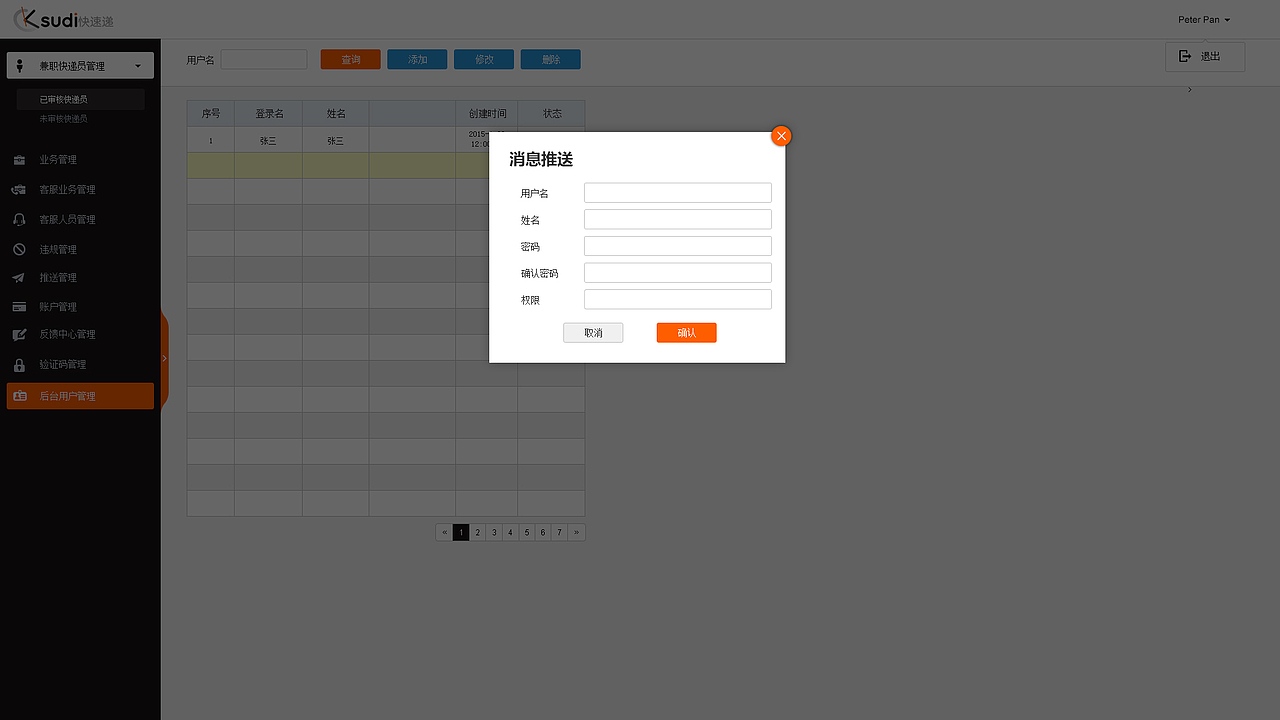Click the orange 查询 search button
Screen dimensions: 1280x720
click(x=350, y=60)
